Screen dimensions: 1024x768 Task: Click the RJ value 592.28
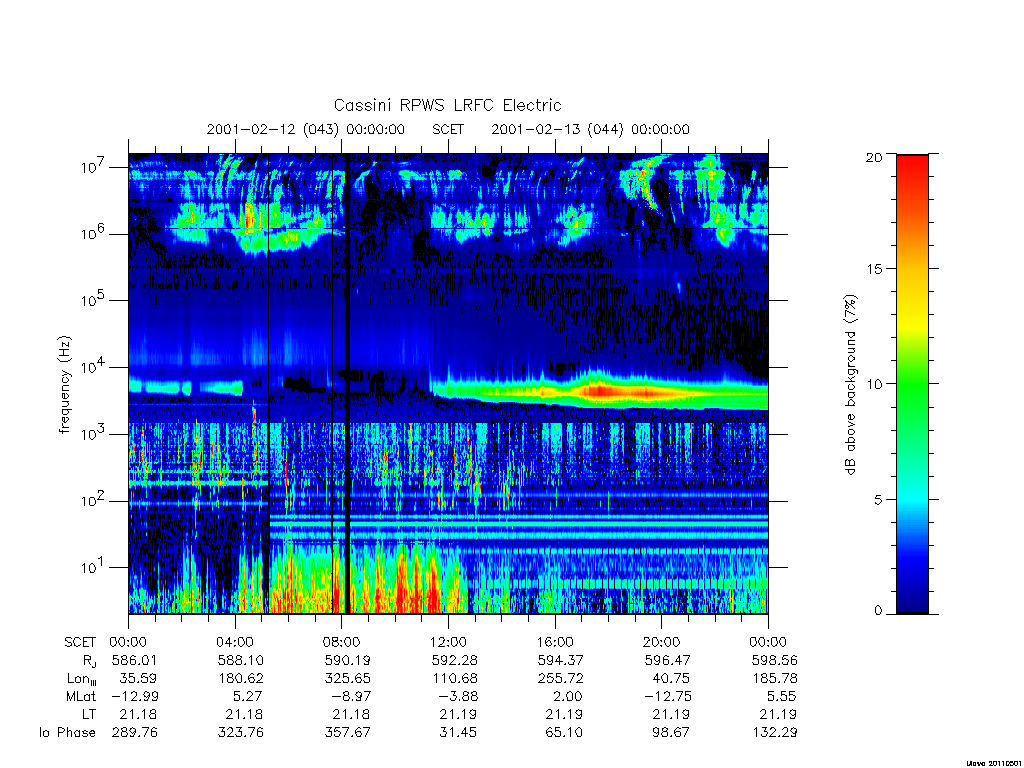455,660
